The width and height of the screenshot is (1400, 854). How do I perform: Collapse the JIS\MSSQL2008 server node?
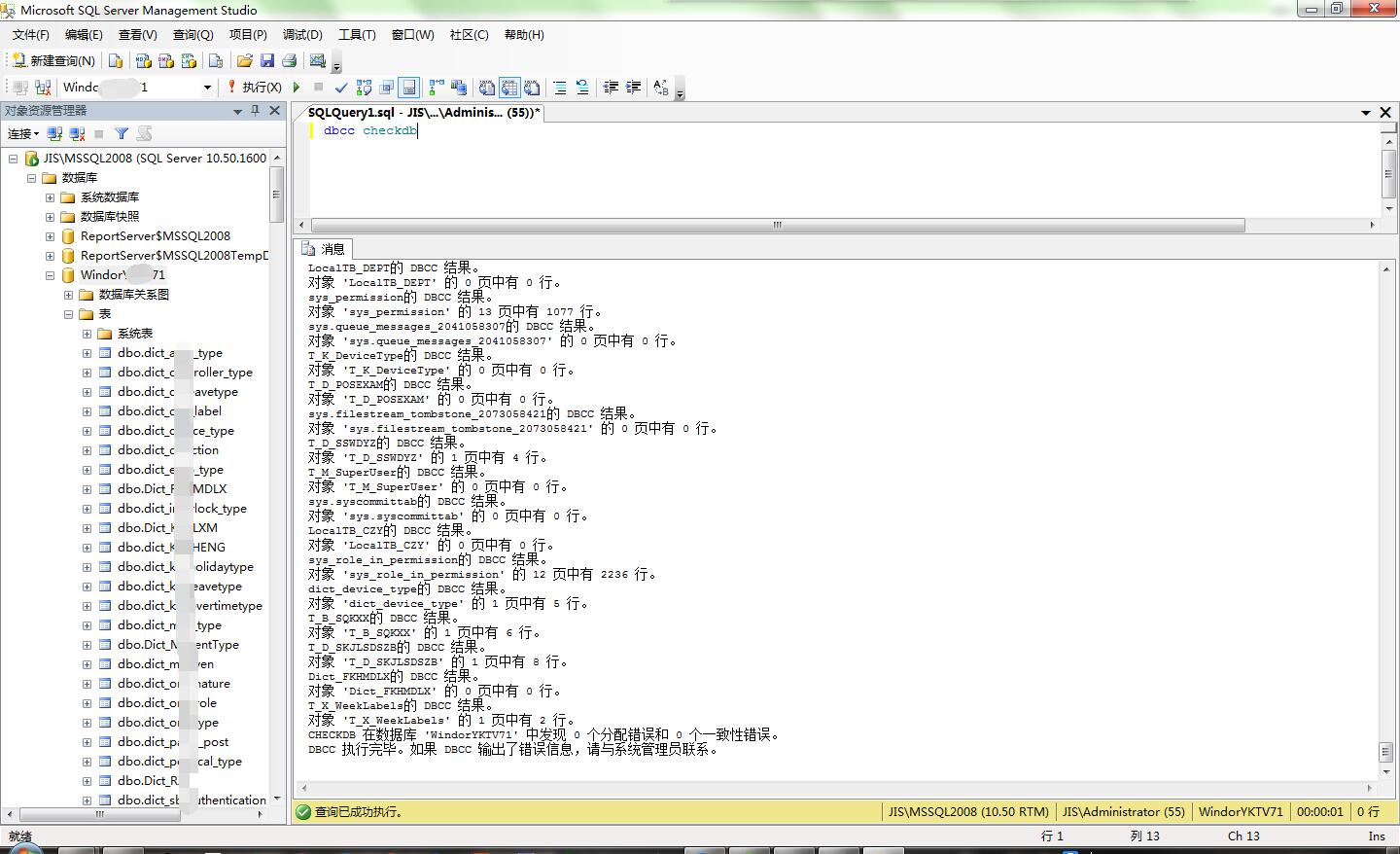(x=14, y=158)
